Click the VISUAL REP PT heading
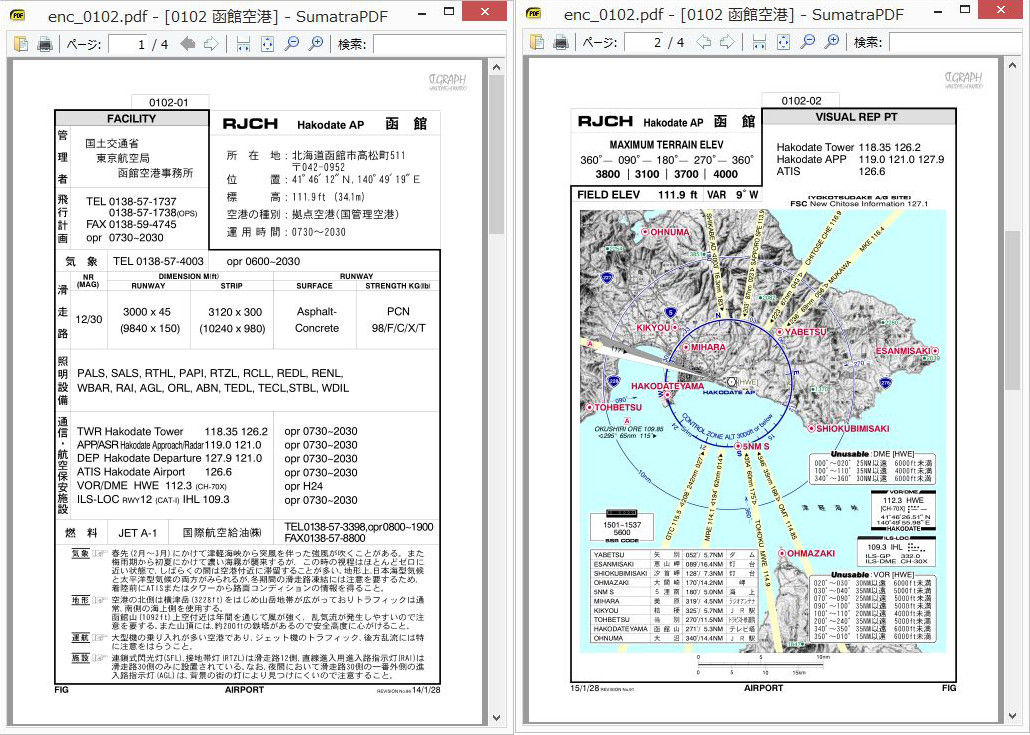 pyautogui.click(x=857, y=117)
